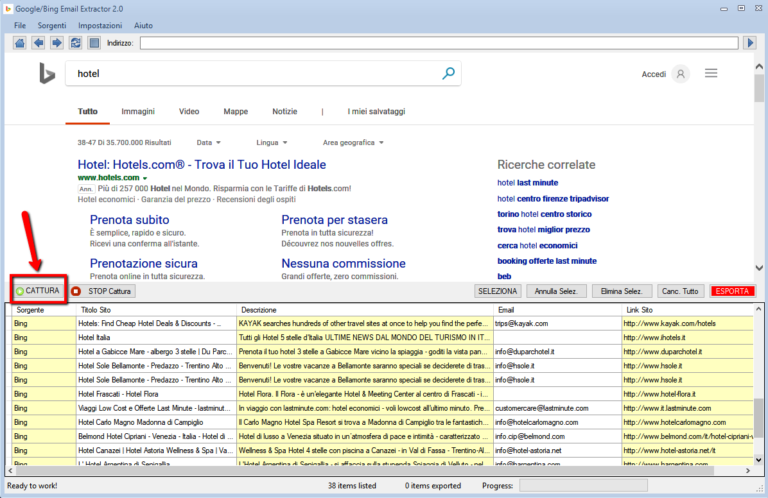The height and width of the screenshot is (498, 768).
Task: Open the Sorgenti menu
Action: tap(50, 24)
